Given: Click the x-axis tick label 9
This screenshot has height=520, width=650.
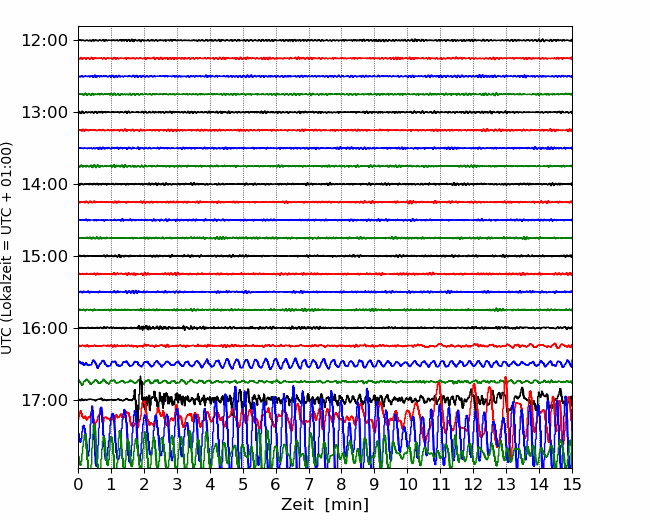Looking at the screenshot, I should pyautogui.click(x=375, y=484).
